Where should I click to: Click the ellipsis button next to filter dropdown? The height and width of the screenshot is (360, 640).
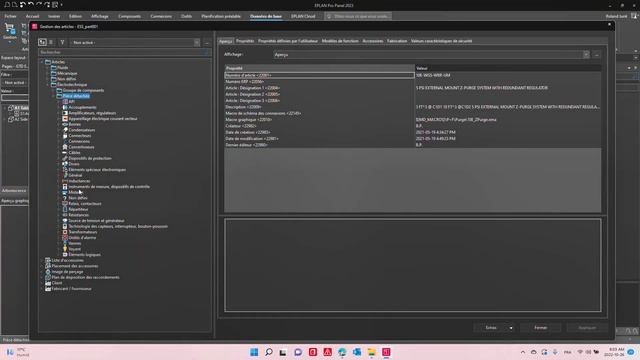[x=207, y=42]
